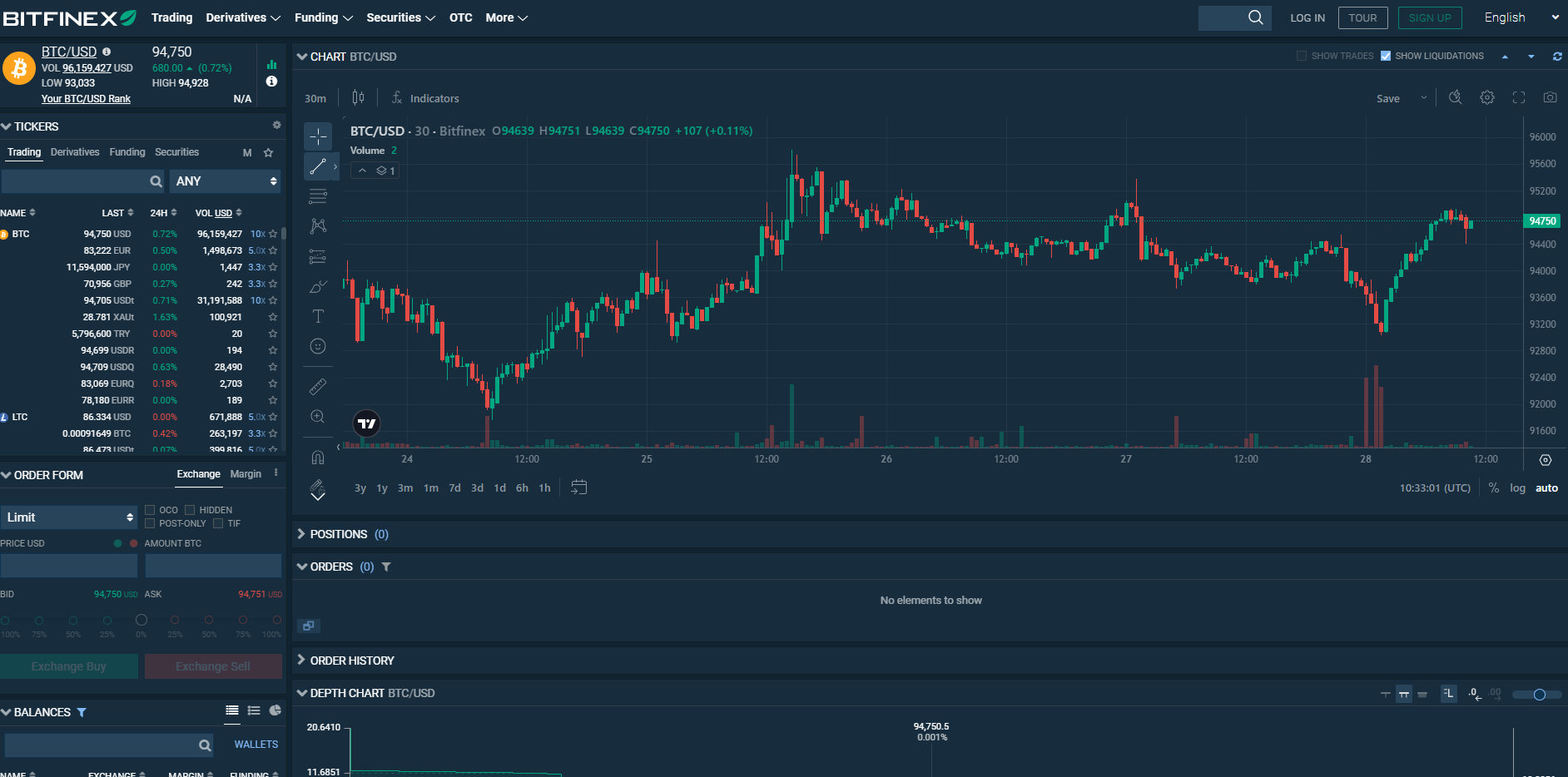Expand the Positions section

338,534
